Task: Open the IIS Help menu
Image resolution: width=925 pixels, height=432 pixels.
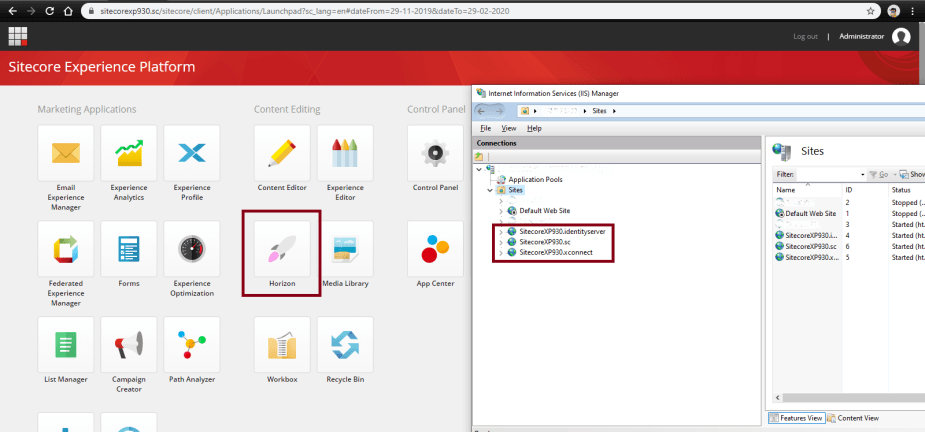Action: (x=534, y=128)
